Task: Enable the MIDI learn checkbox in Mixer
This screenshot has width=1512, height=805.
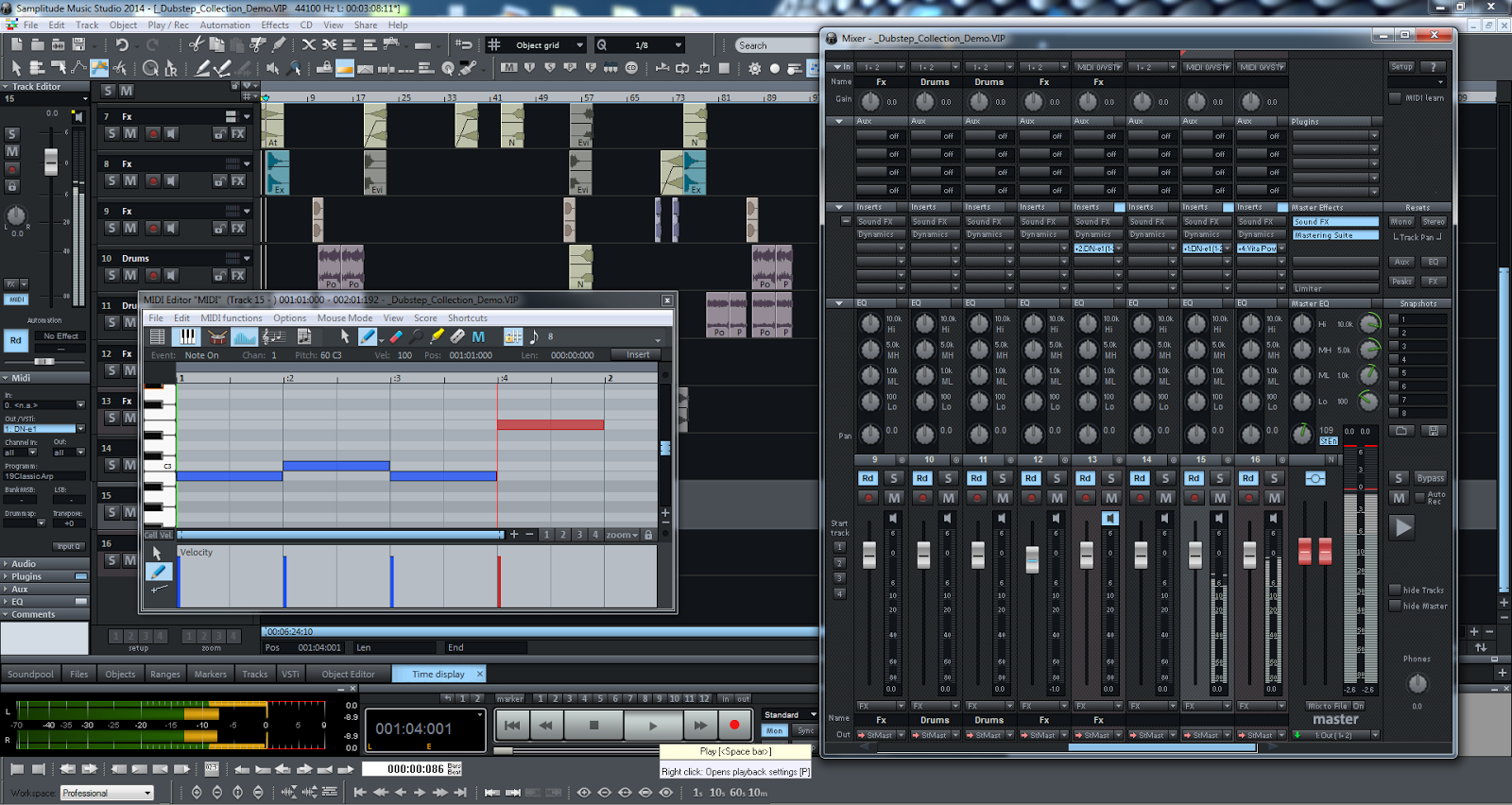Action: tap(1395, 98)
